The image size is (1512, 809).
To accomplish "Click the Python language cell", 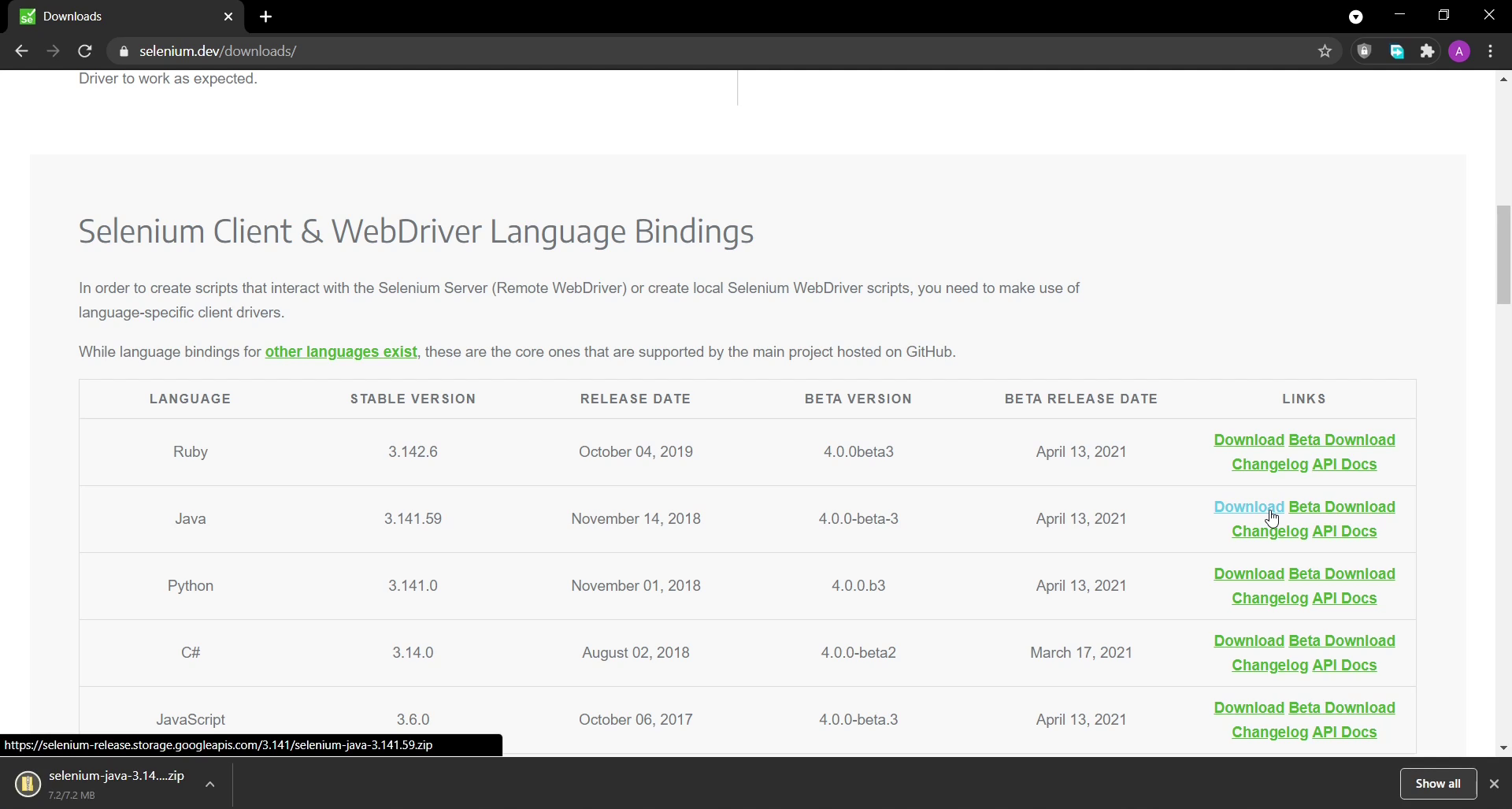I will (191, 586).
